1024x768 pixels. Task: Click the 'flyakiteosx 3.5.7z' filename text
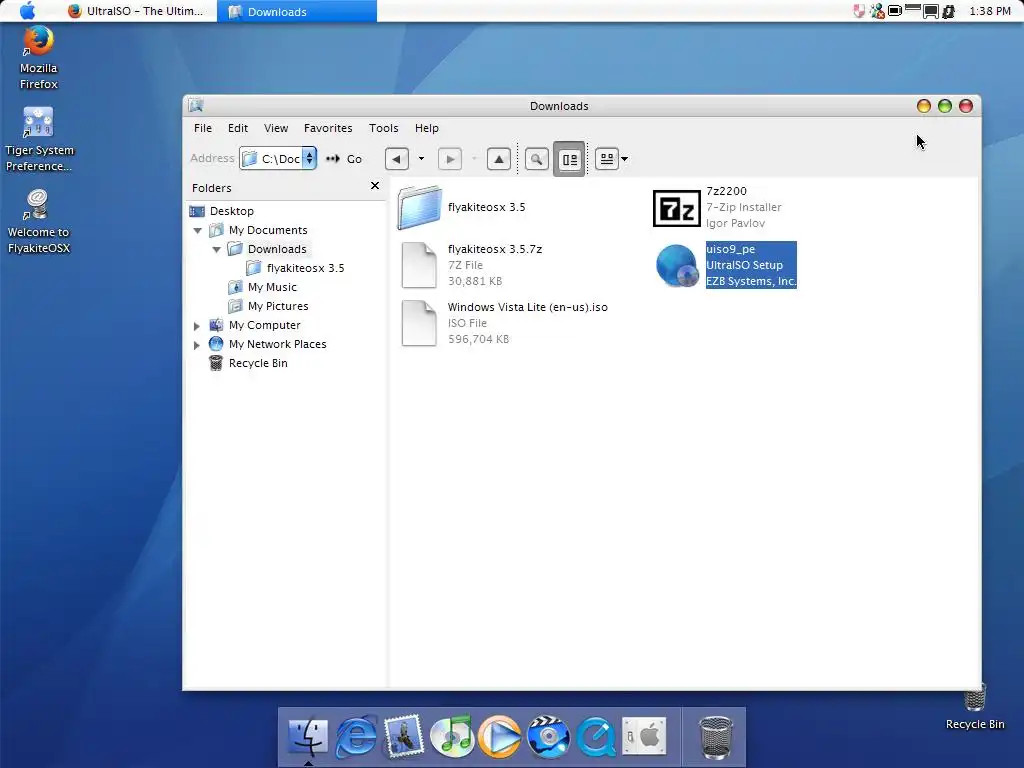tap(495, 249)
